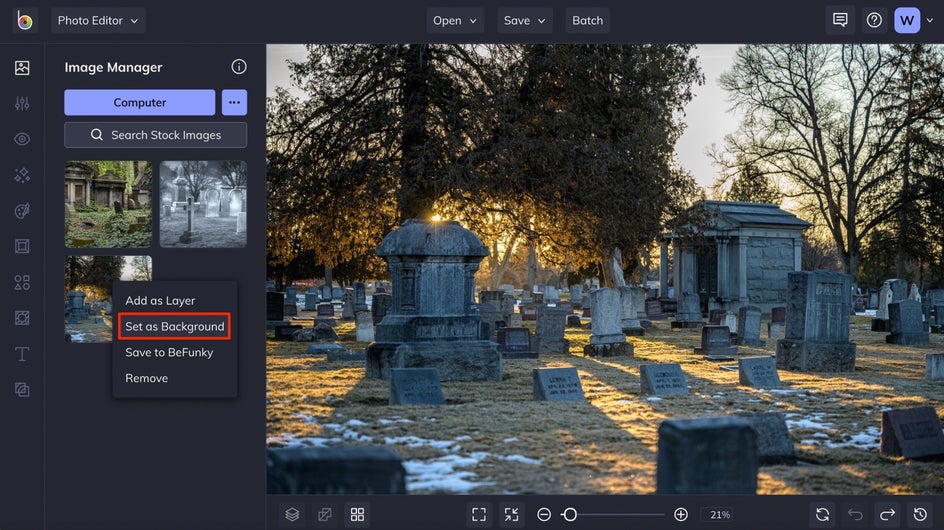The width and height of the screenshot is (944, 530).
Task: Click the collapse-arrows zoom icon
Action: coord(511,514)
